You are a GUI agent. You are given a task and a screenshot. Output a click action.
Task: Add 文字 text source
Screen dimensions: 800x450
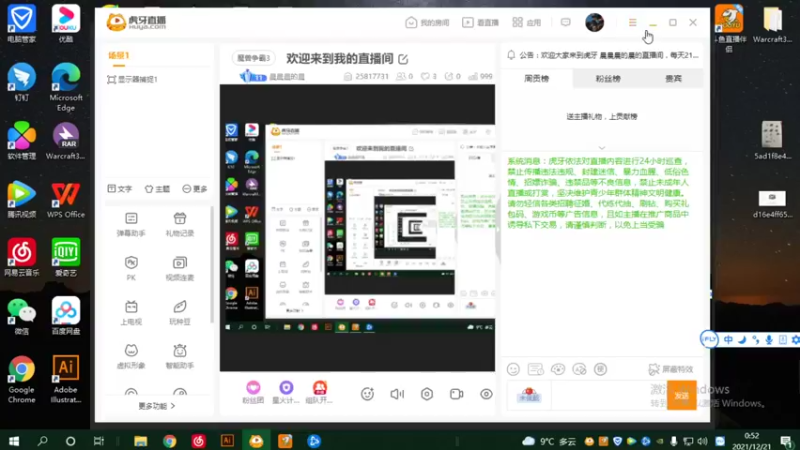pos(120,189)
